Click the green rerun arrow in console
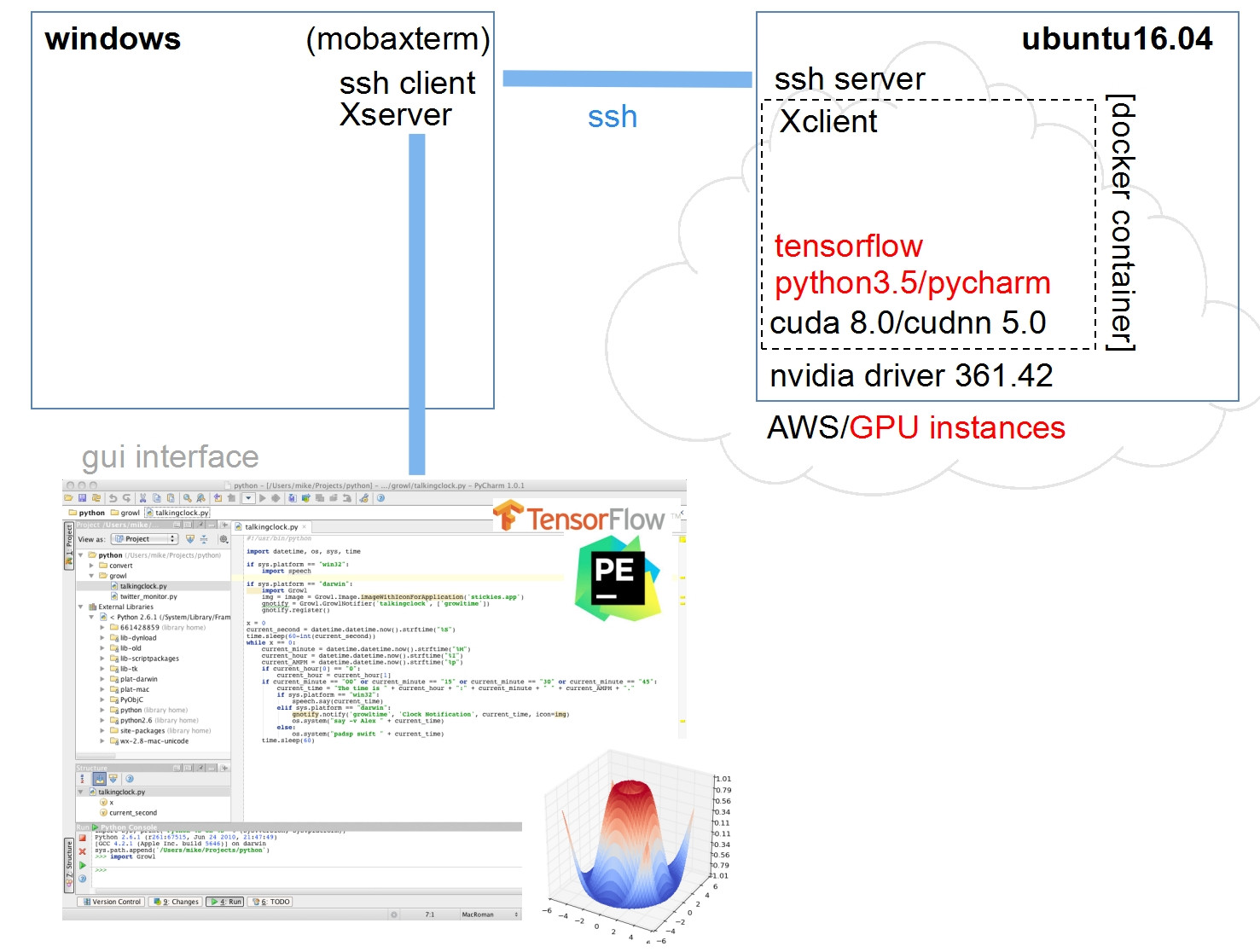 (83, 865)
